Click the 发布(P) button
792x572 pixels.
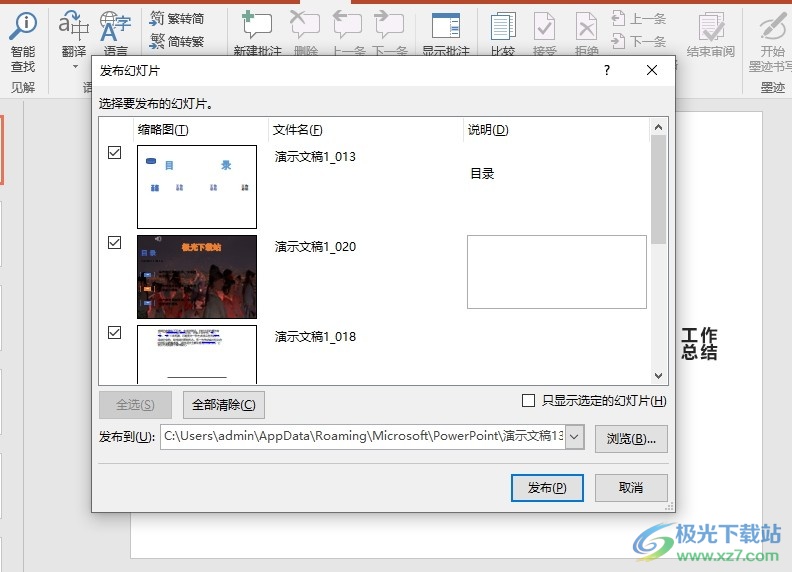click(547, 488)
